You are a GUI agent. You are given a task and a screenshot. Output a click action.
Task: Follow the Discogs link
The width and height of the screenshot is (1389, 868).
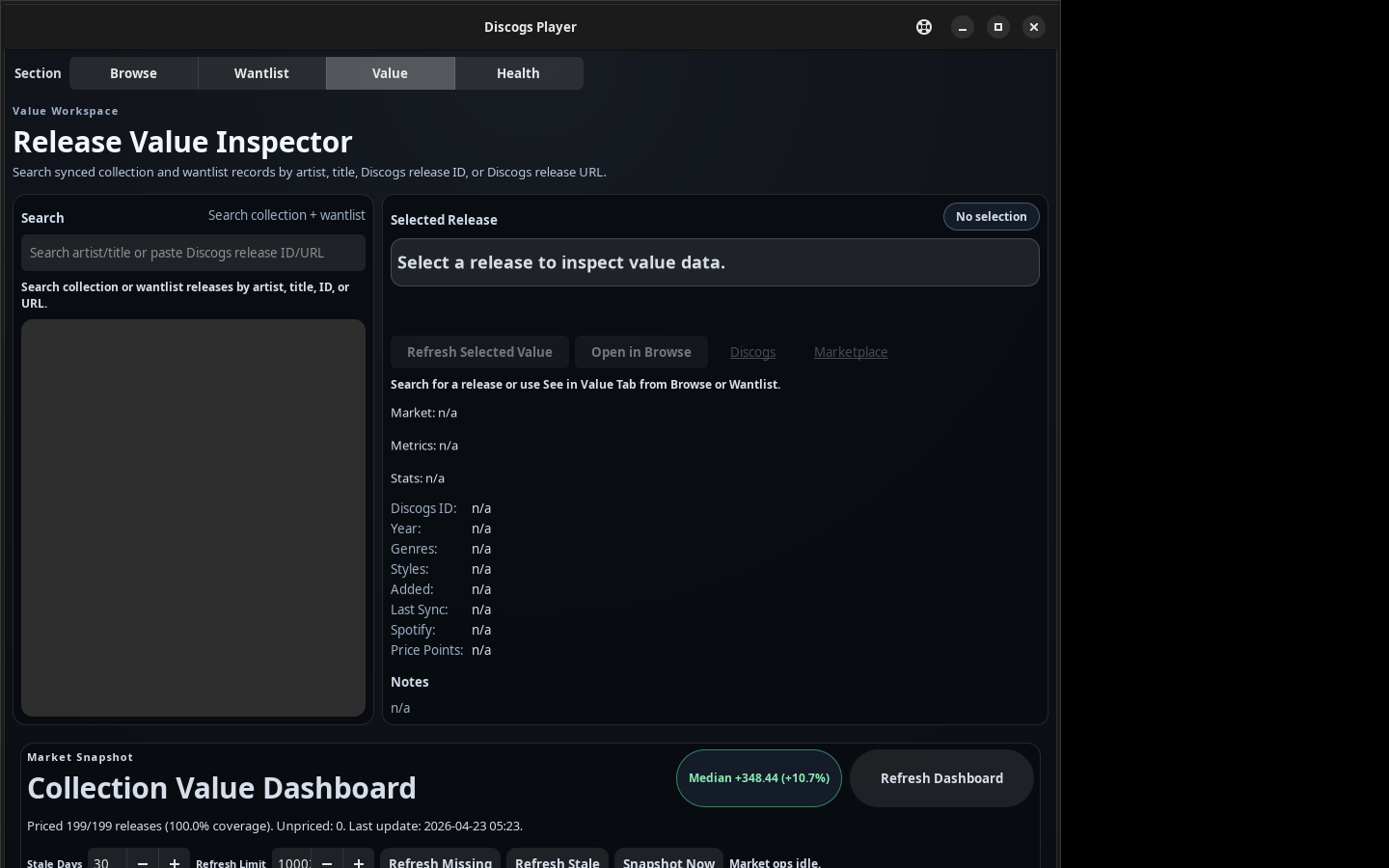click(752, 352)
